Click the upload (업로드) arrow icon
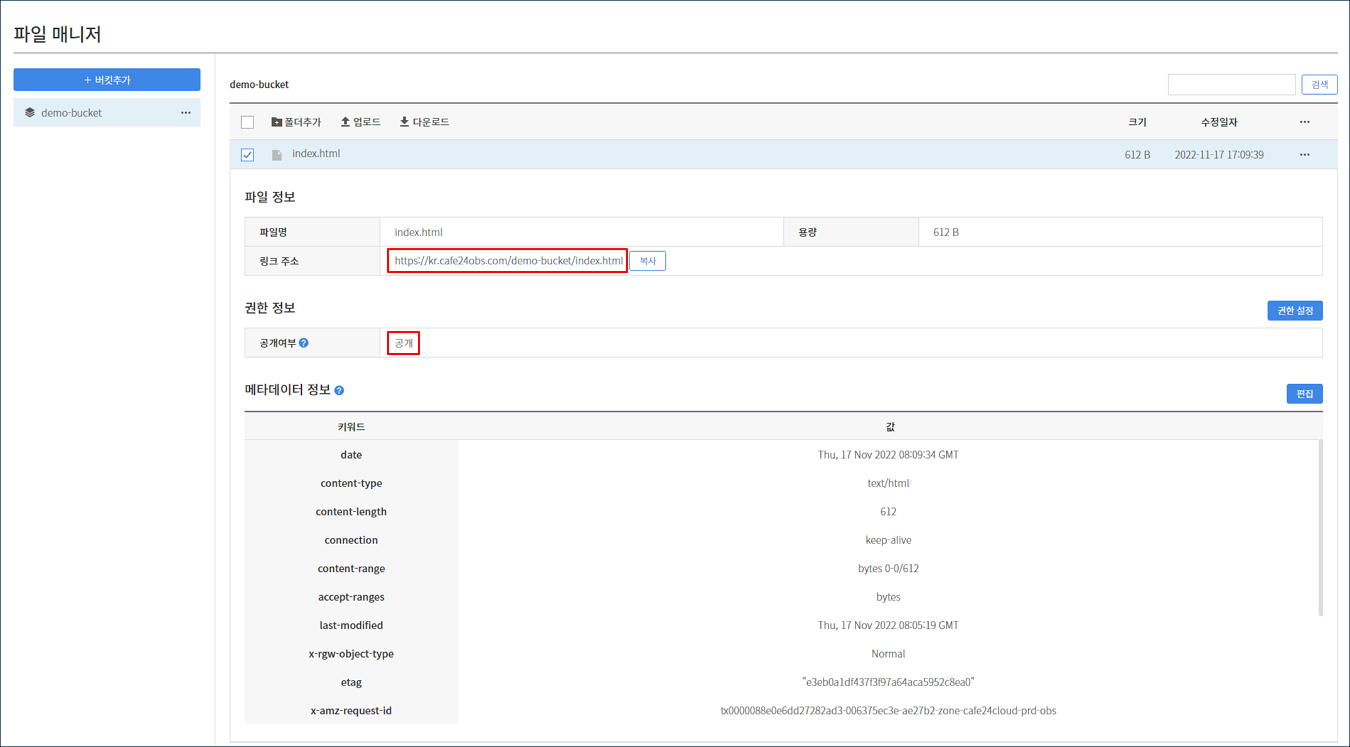This screenshot has height=747, width=1350. click(x=345, y=122)
